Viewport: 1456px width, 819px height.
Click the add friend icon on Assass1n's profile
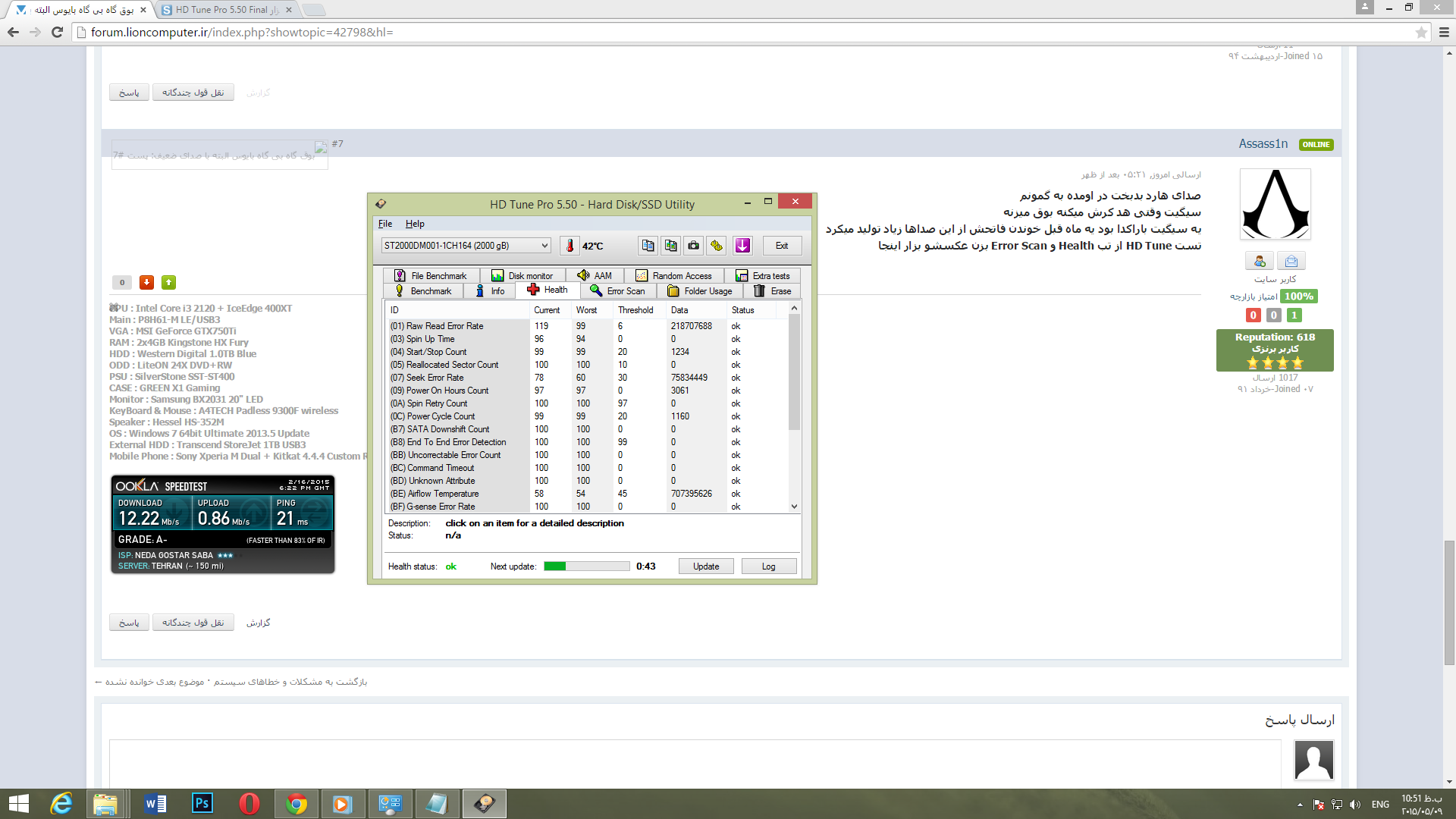1259,260
